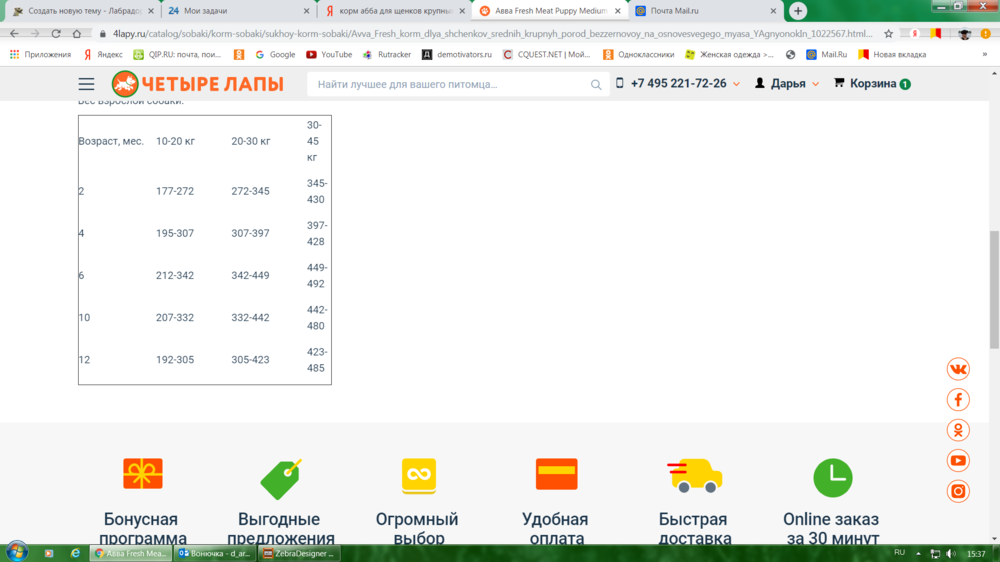Open the YouTube channel icon

click(x=958, y=461)
